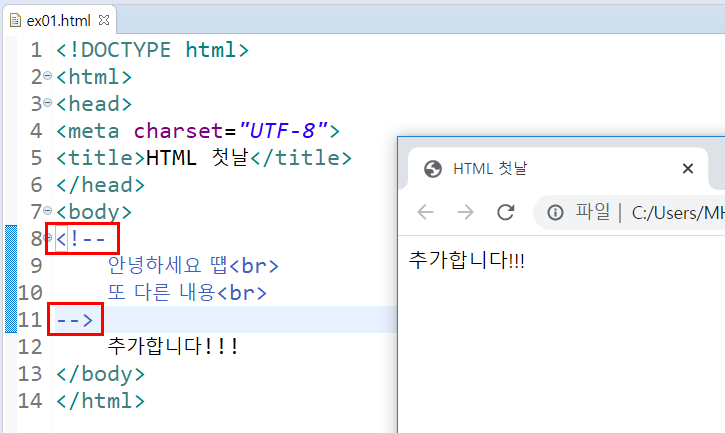This screenshot has width=725, height=433.
Task: Select the ex01.html editor tab
Action: click(59, 20)
